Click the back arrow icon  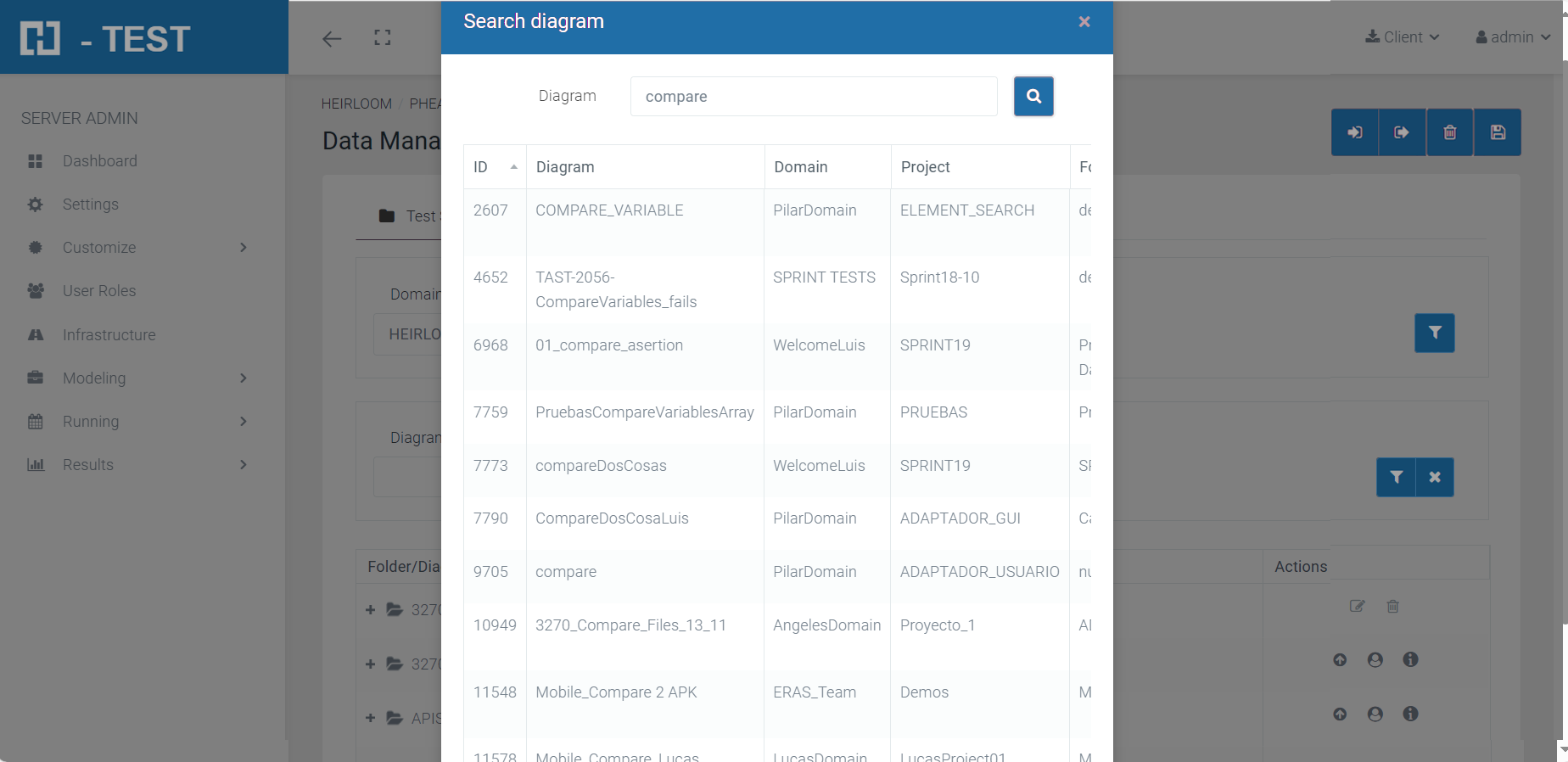tap(332, 38)
